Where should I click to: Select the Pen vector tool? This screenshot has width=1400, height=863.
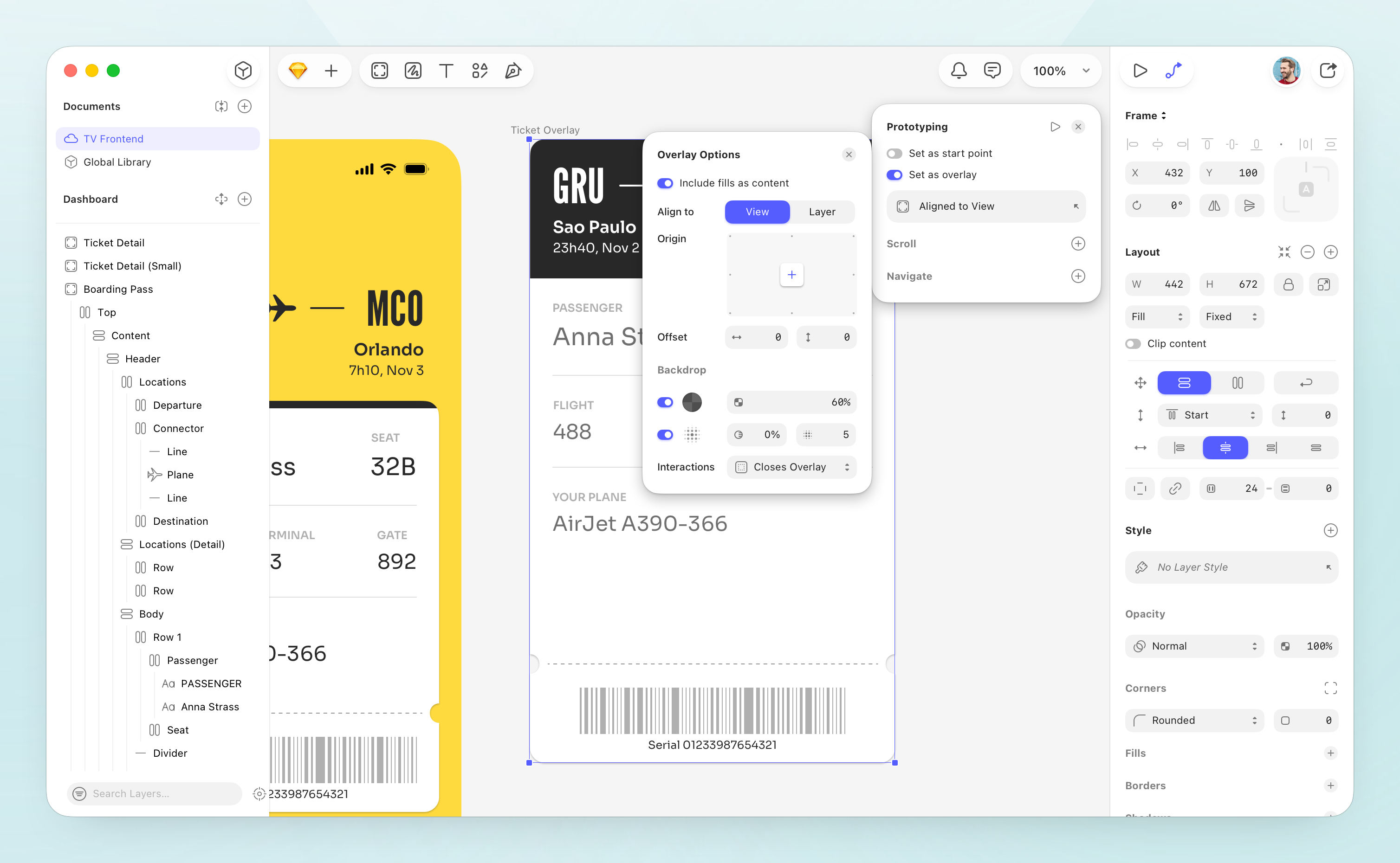point(513,71)
